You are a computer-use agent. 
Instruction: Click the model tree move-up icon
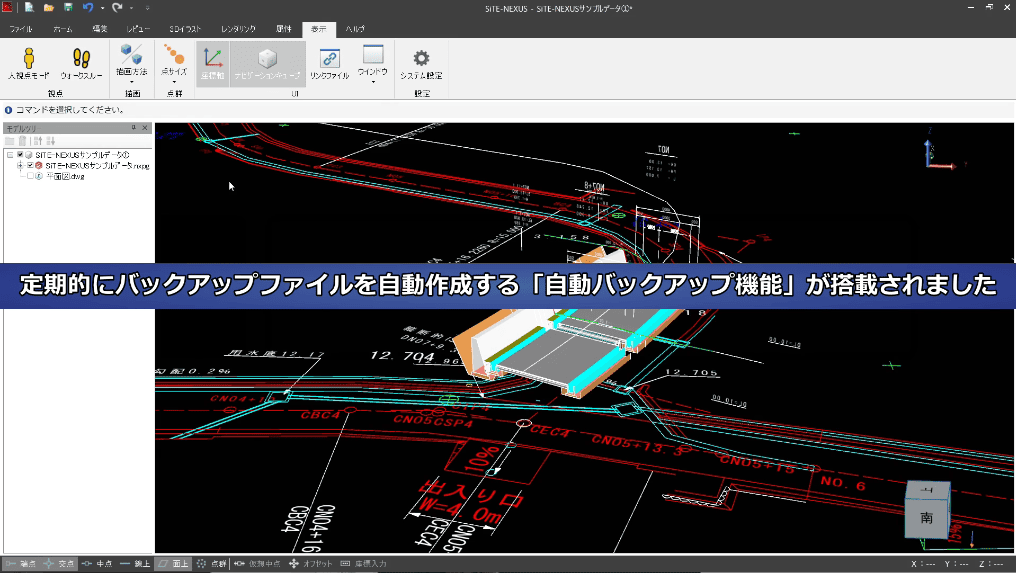[x=38, y=141]
